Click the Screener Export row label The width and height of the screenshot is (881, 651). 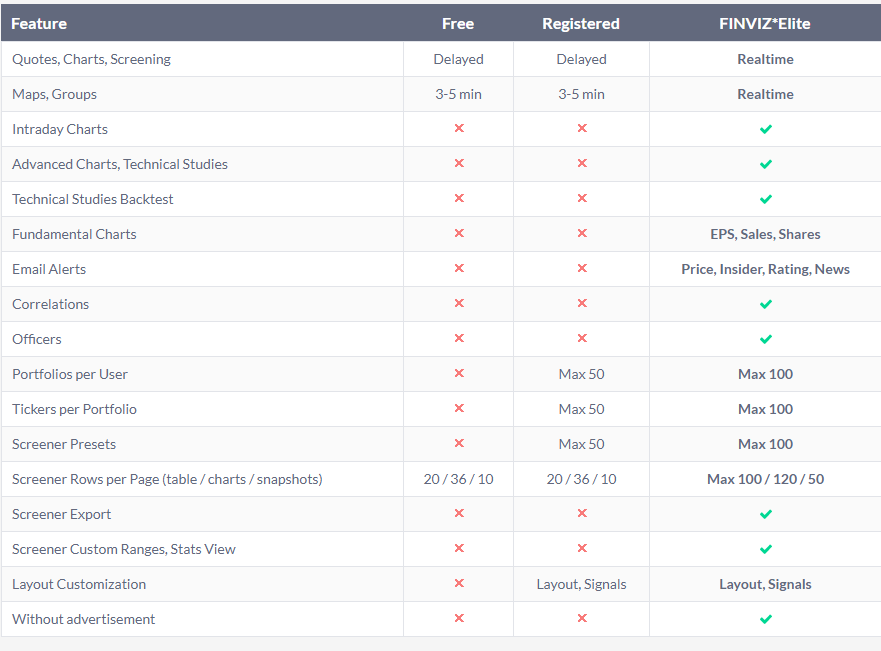62,514
